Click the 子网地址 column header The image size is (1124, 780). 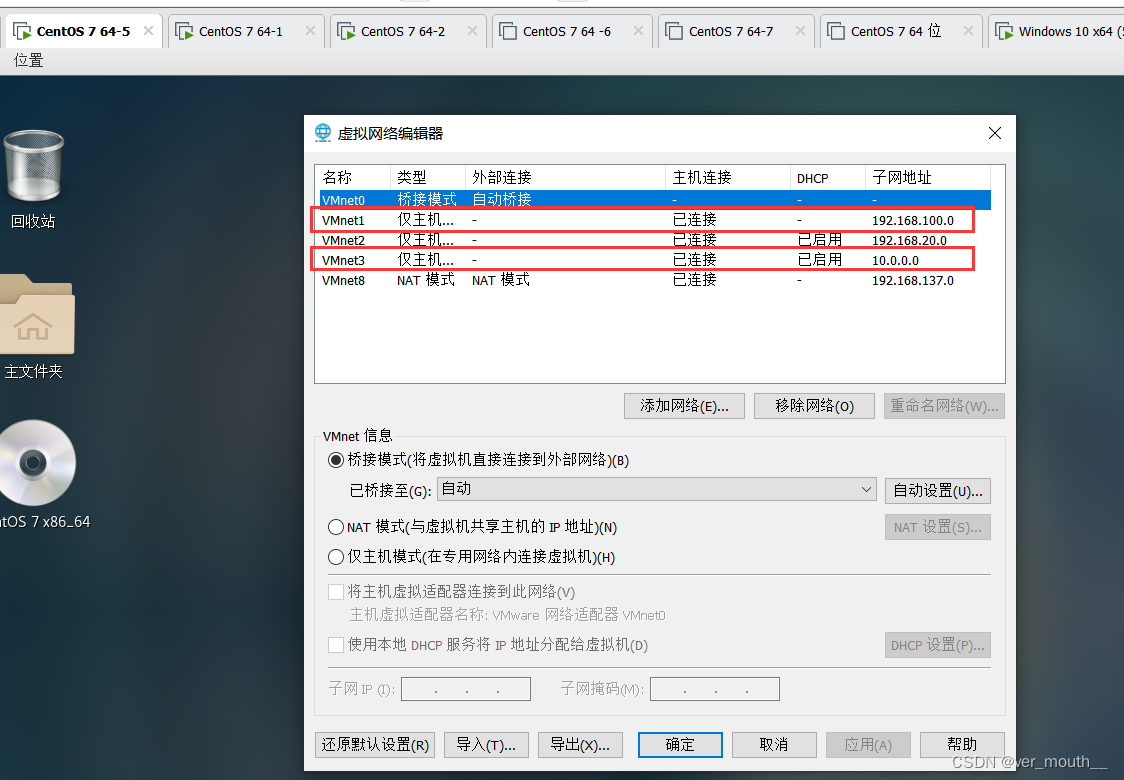click(x=928, y=178)
